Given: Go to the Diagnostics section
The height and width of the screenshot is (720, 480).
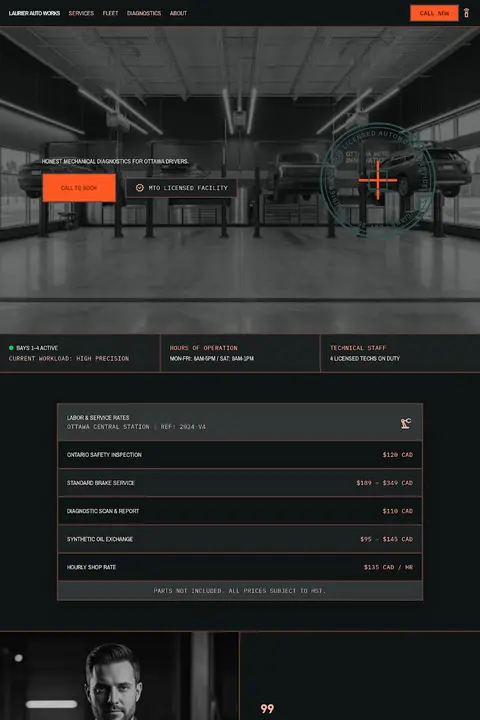Looking at the screenshot, I should point(144,13).
